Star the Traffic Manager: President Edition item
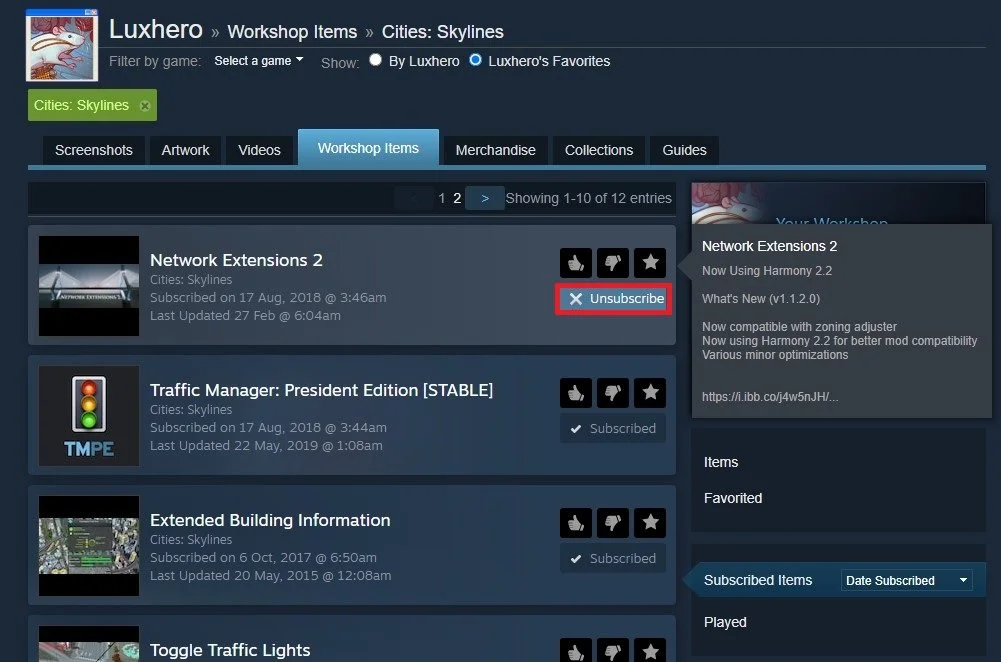1001x662 pixels. 650,393
